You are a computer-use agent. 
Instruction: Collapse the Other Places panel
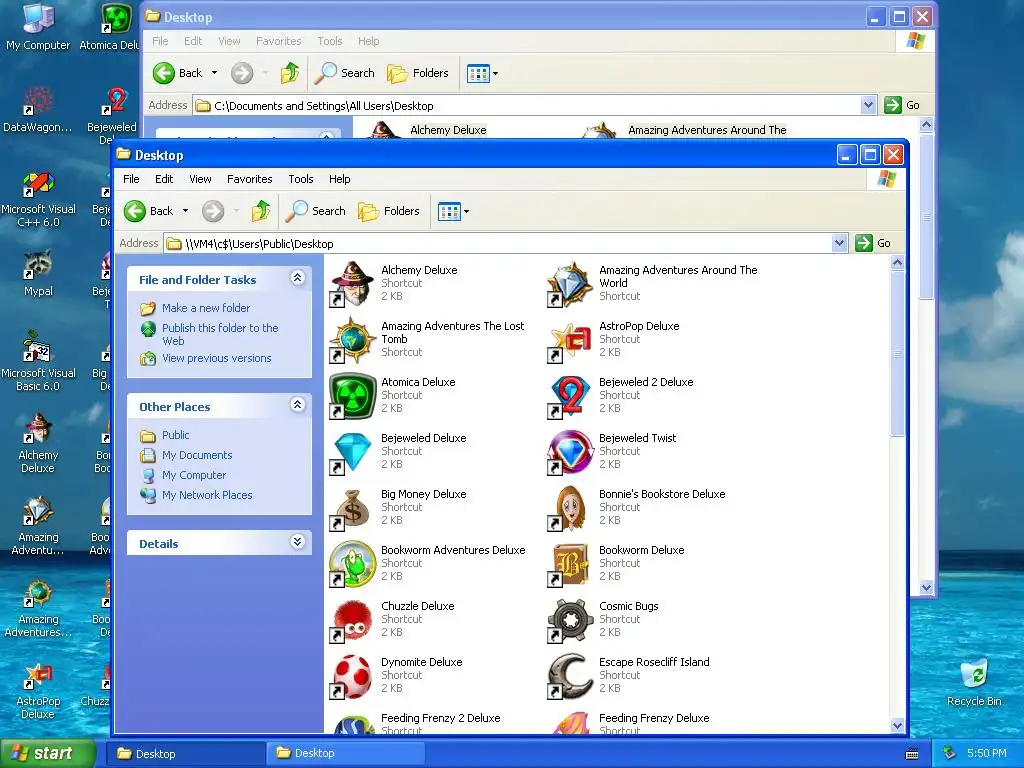(297, 405)
